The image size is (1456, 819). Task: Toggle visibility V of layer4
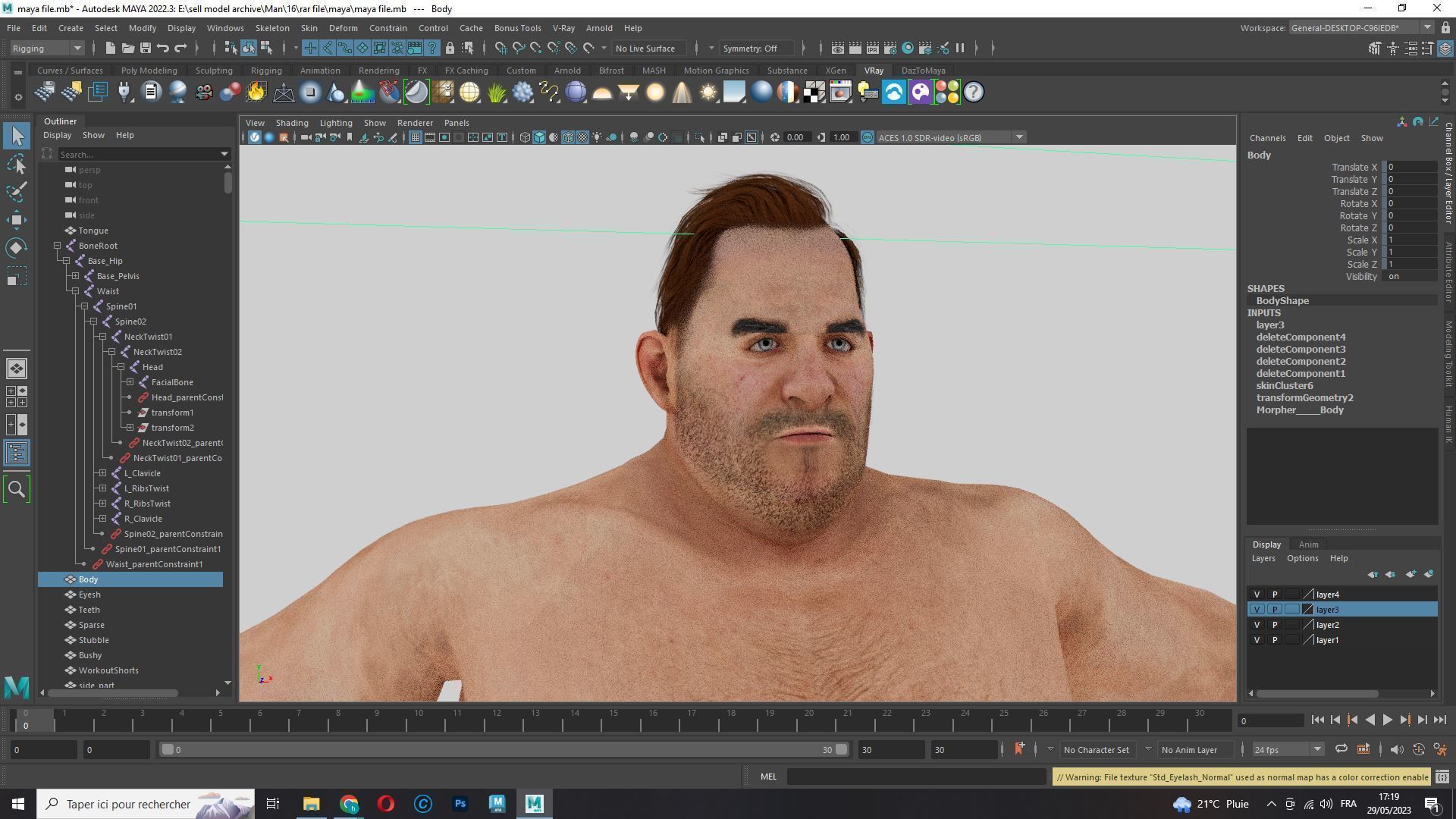point(1257,595)
